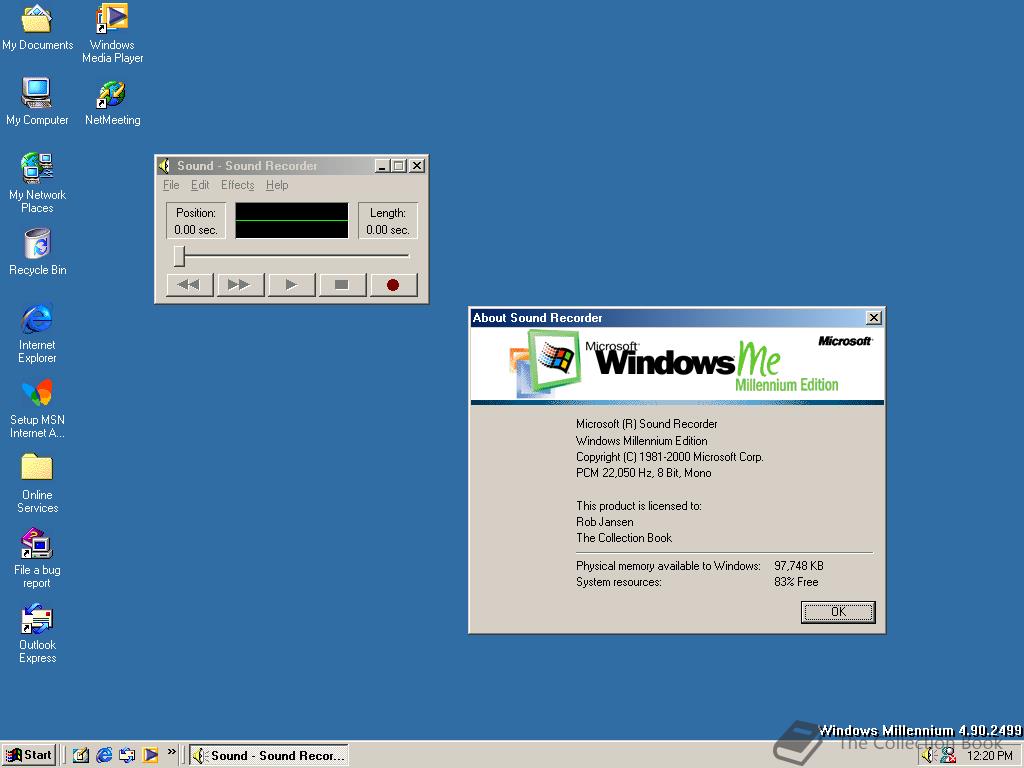
Task: Launch Internet Explorer from Quick Launch
Action: (x=104, y=756)
